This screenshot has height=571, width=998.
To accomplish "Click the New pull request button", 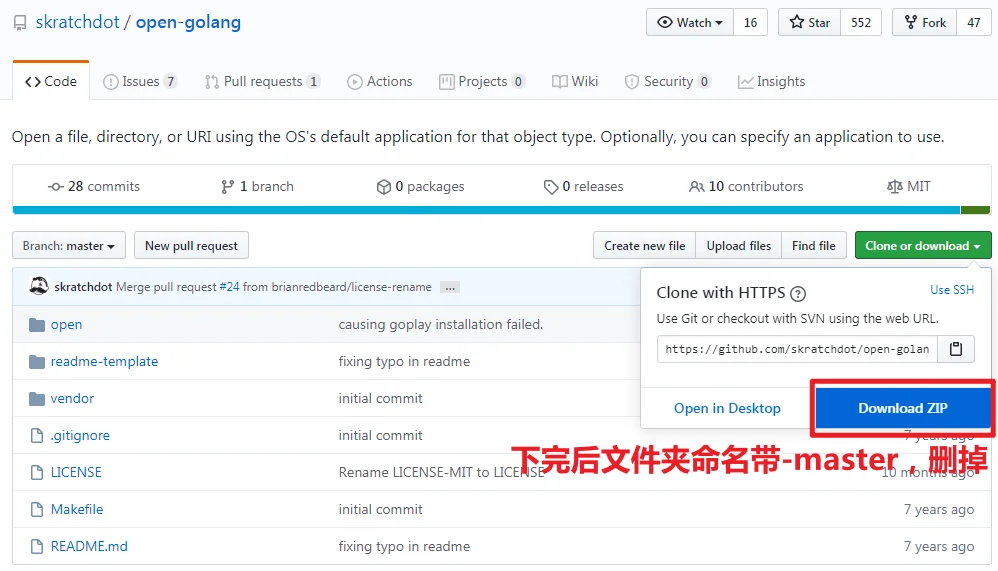I will tap(191, 246).
